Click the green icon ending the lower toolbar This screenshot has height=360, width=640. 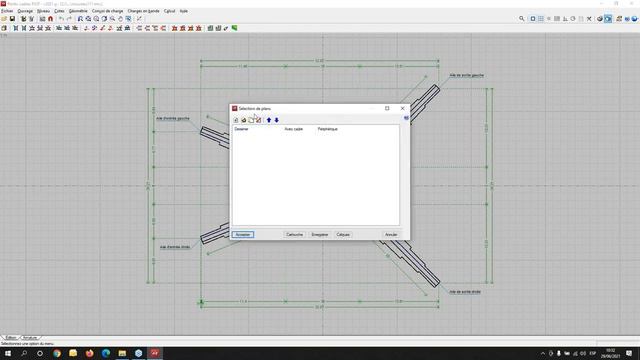234,28
